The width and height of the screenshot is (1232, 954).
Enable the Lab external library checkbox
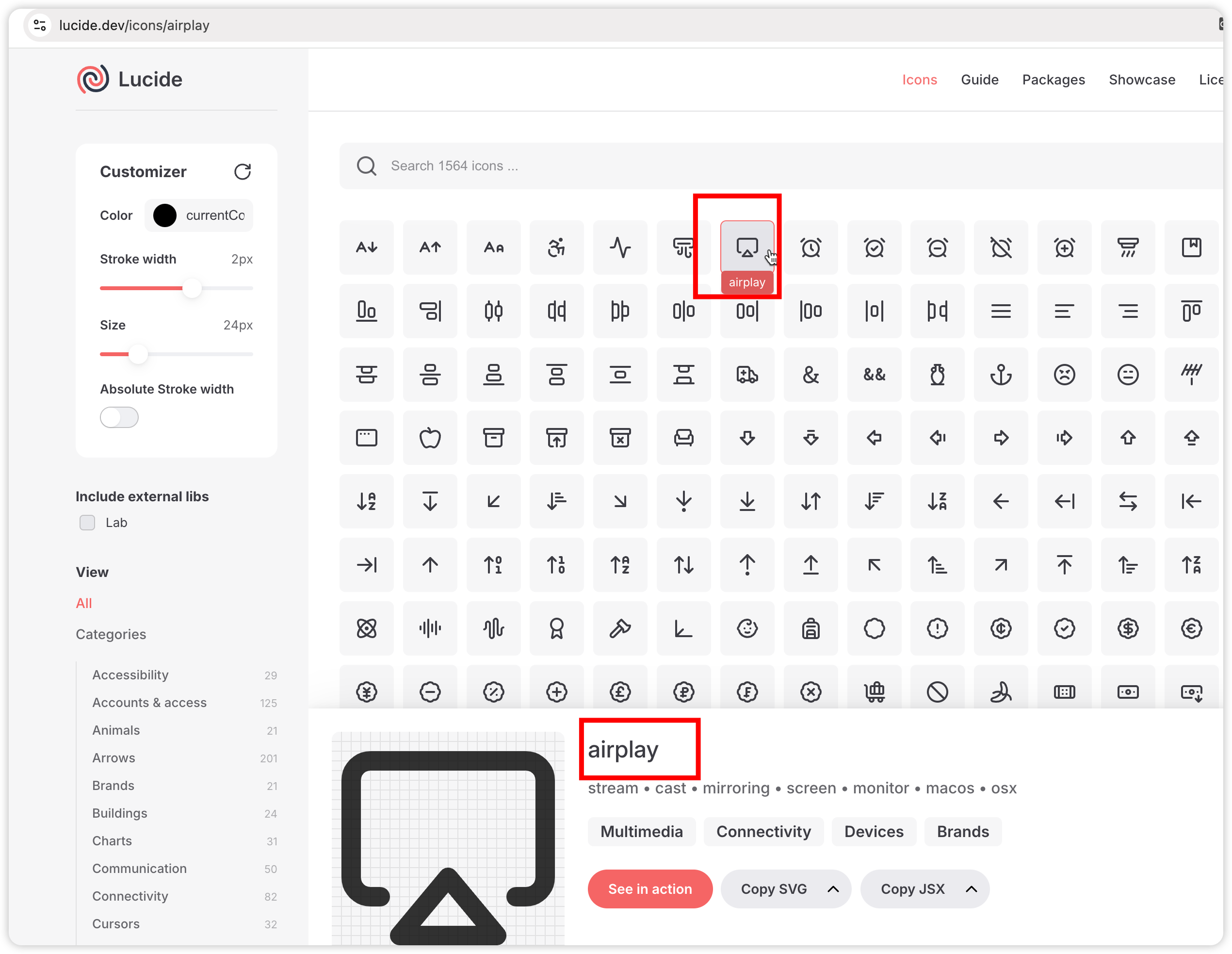click(x=87, y=523)
